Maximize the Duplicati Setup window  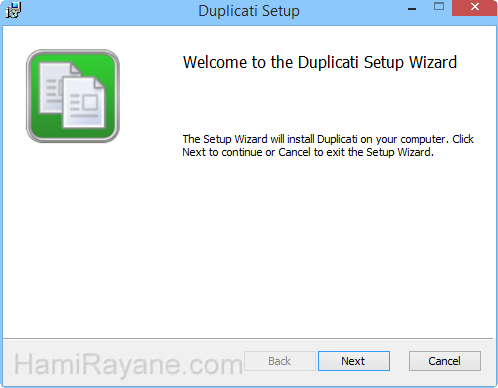(439, 7)
